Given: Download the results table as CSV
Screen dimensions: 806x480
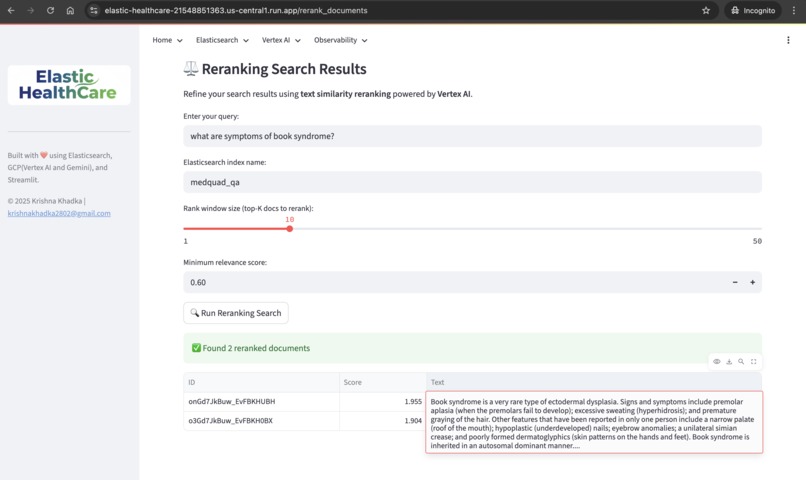Looking at the screenshot, I should click(729, 361).
